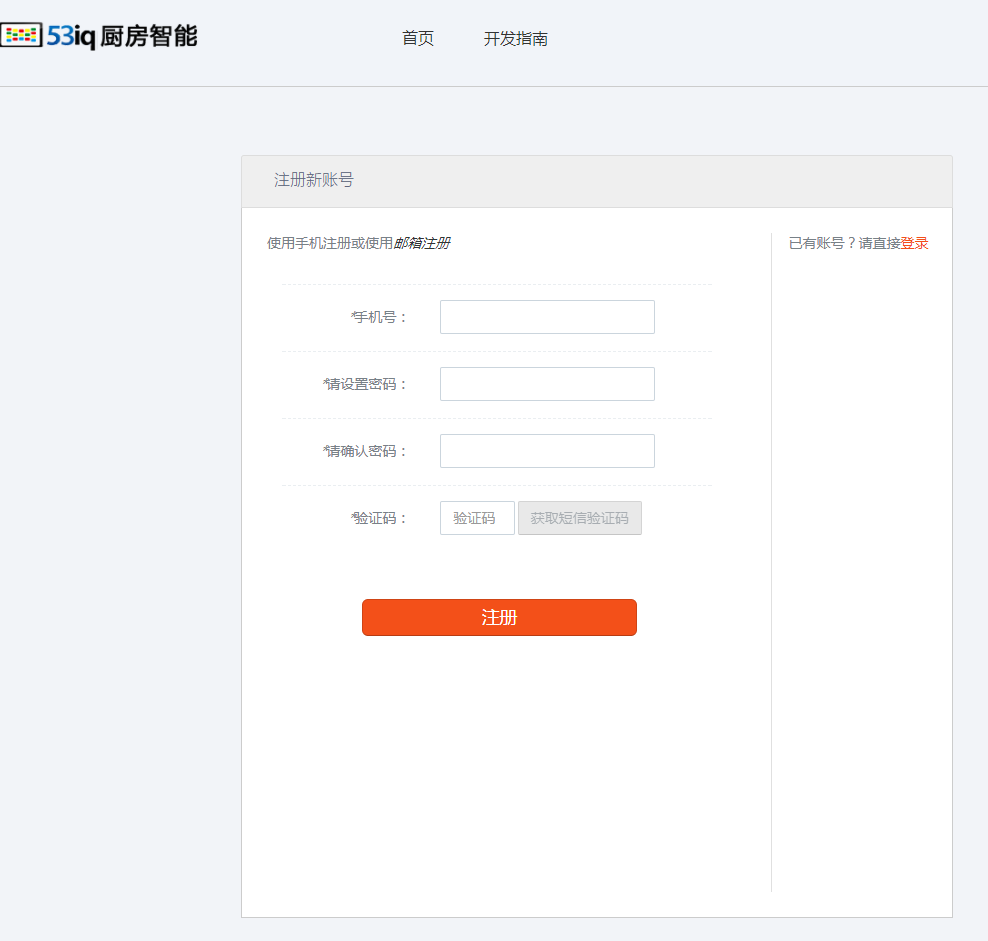Screen dimensions: 988x941
Task: Click the 53iq brand text in logo
Action: (70, 37)
